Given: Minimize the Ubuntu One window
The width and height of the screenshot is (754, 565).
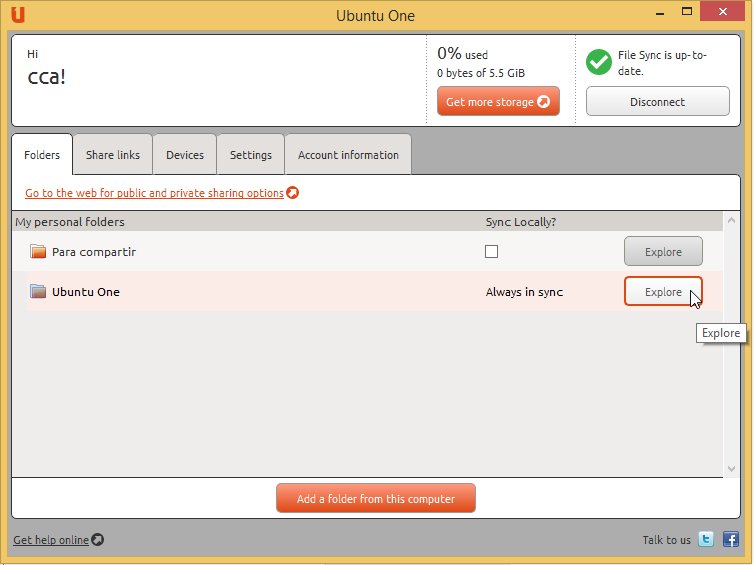Looking at the screenshot, I should point(660,13).
